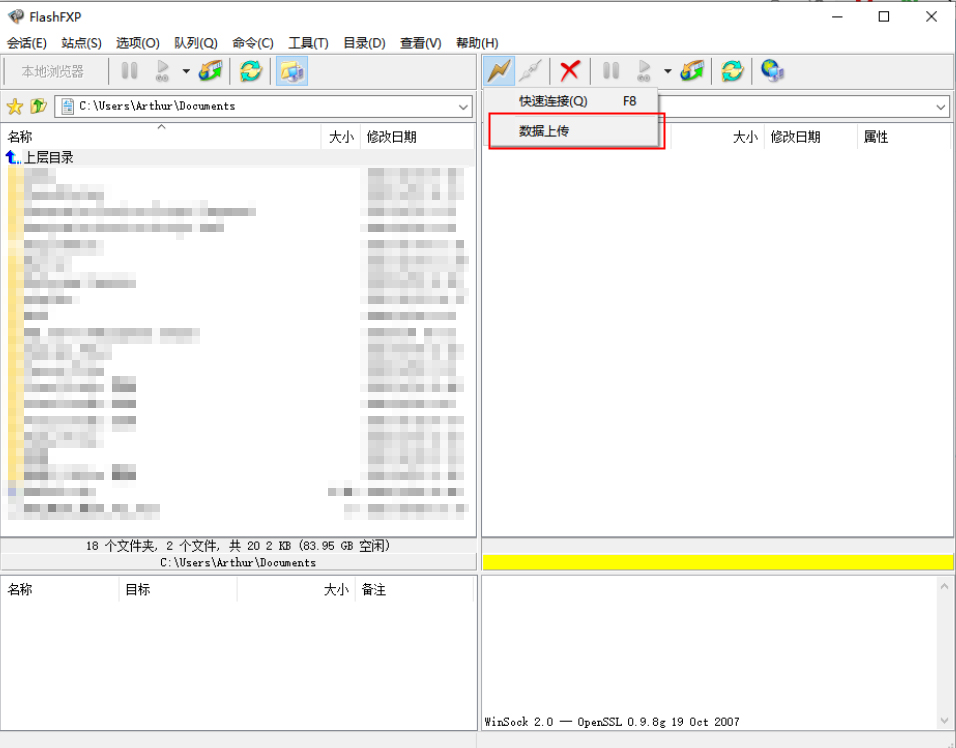The height and width of the screenshot is (748, 956).
Task: Maximize the FlashFXP window
Action: pyautogui.click(x=883, y=16)
